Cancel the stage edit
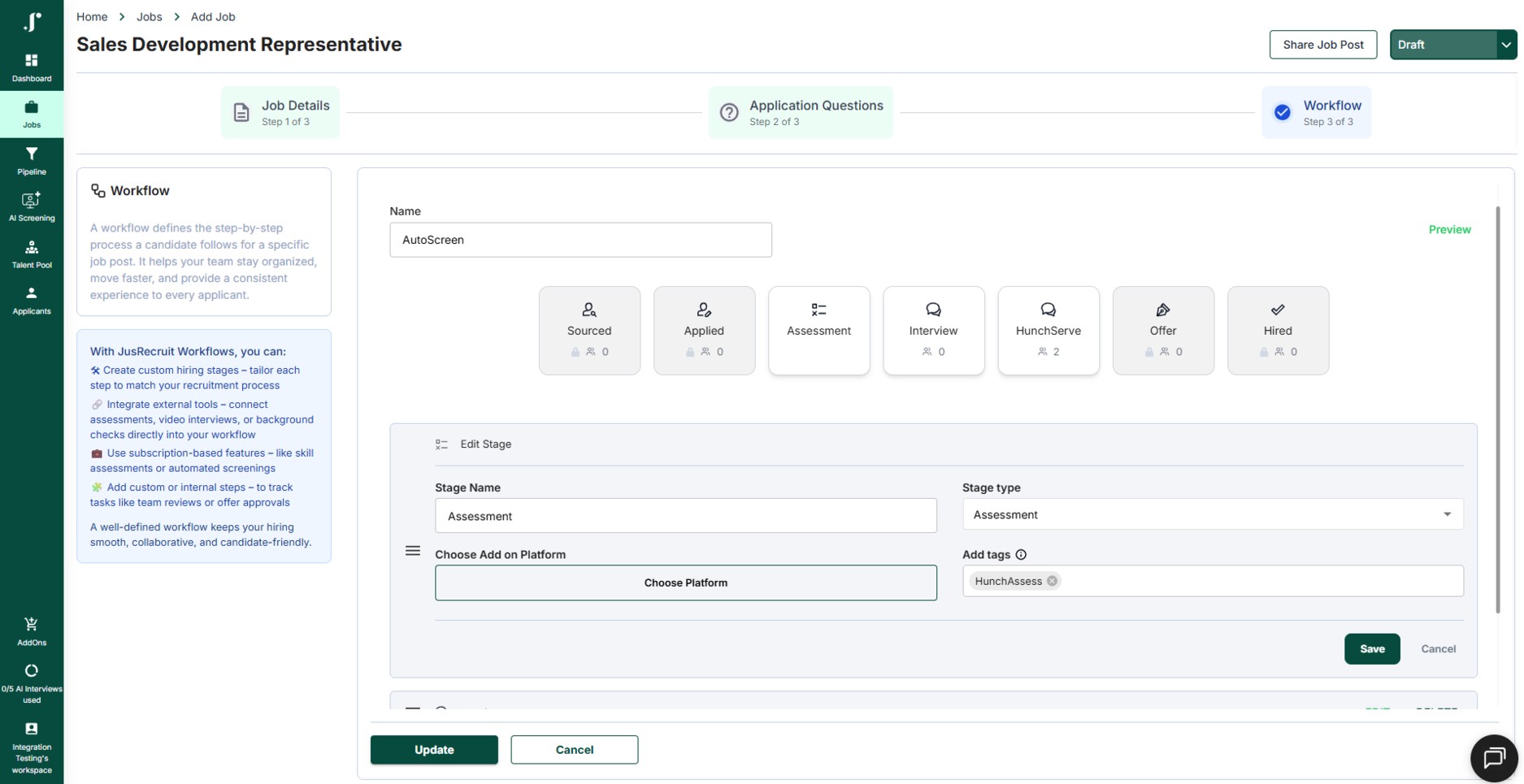1524x784 pixels. 1438,649
